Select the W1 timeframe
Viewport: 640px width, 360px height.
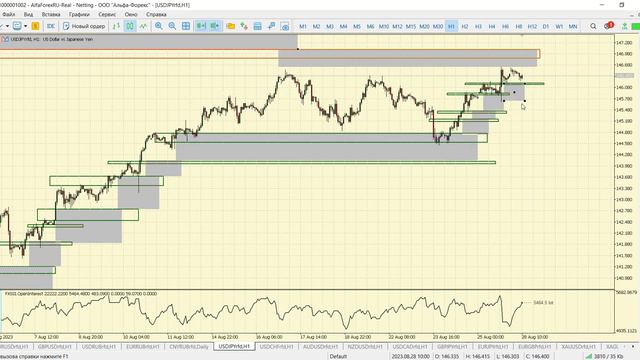pyautogui.click(x=559, y=26)
